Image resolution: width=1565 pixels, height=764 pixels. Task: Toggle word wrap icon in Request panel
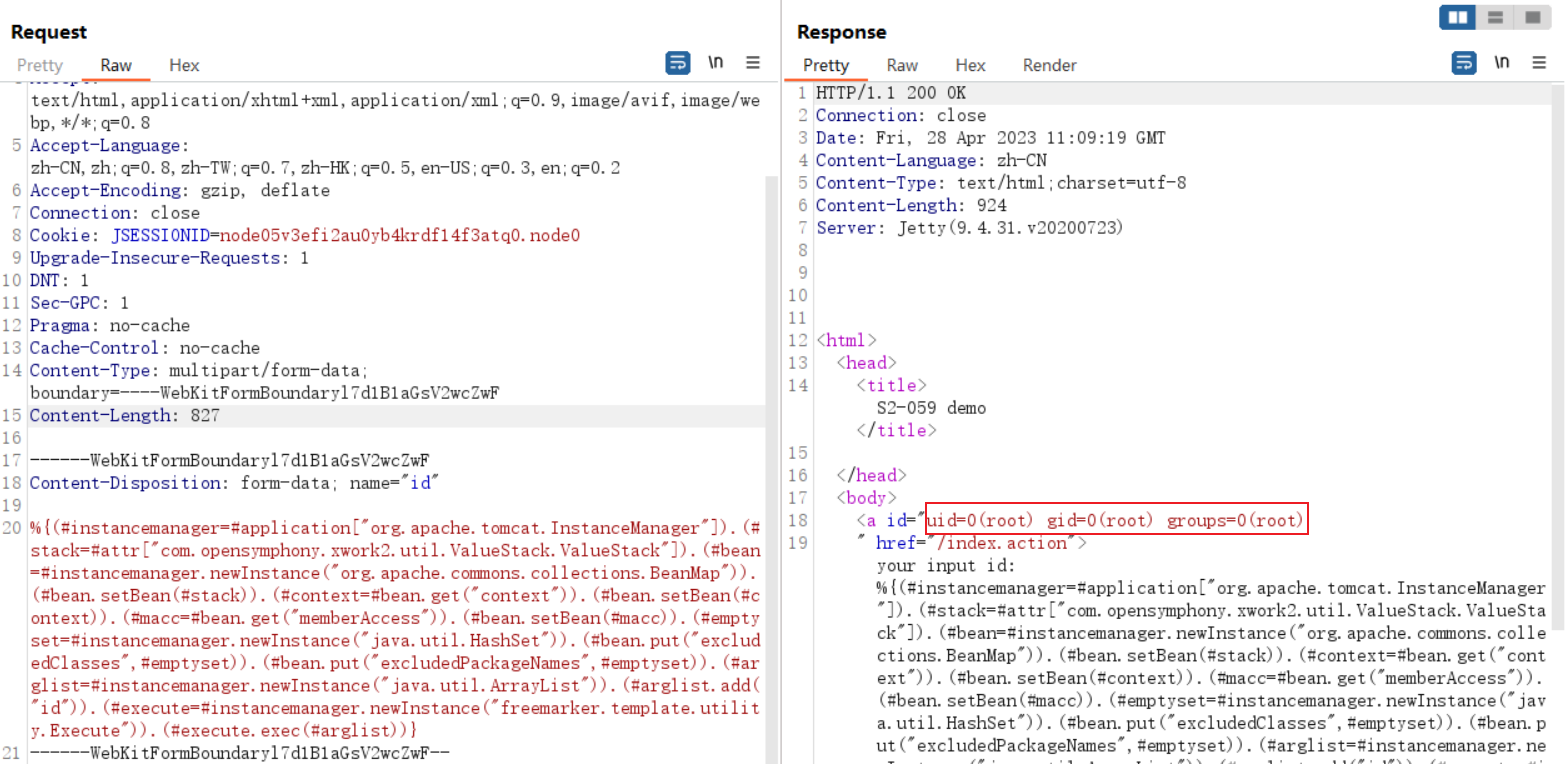pos(678,63)
